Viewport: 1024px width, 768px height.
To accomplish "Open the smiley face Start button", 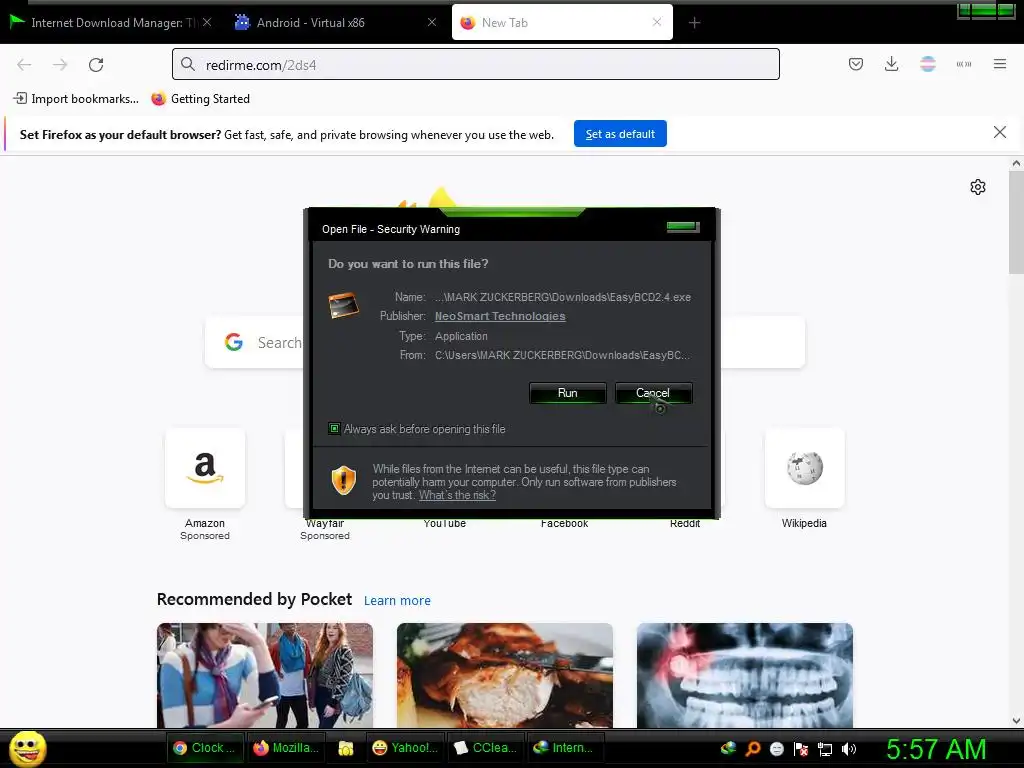I will click(x=27, y=748).
